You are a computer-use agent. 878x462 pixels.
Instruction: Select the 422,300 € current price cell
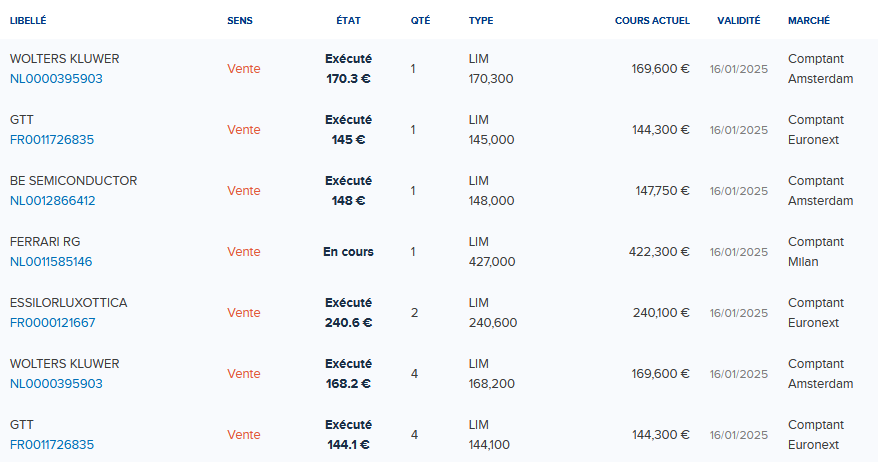click(x=659, y=252)
